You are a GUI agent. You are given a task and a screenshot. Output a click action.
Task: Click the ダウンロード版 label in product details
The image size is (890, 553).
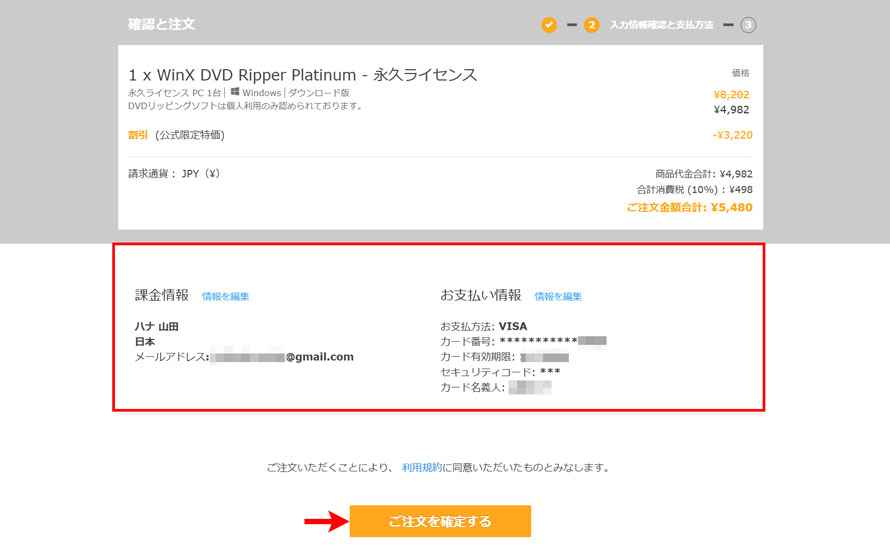tap(318, 93)
